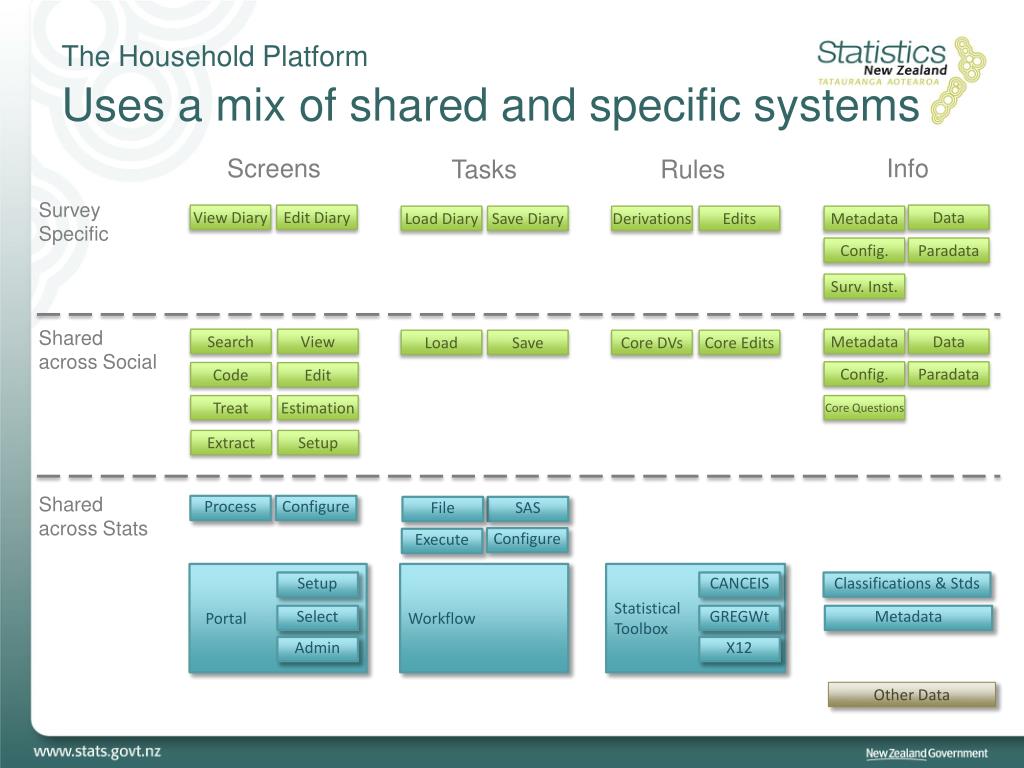The image size is (1024, 768).
Task: Choose the Core Edits box
Action: pos(739,343)
